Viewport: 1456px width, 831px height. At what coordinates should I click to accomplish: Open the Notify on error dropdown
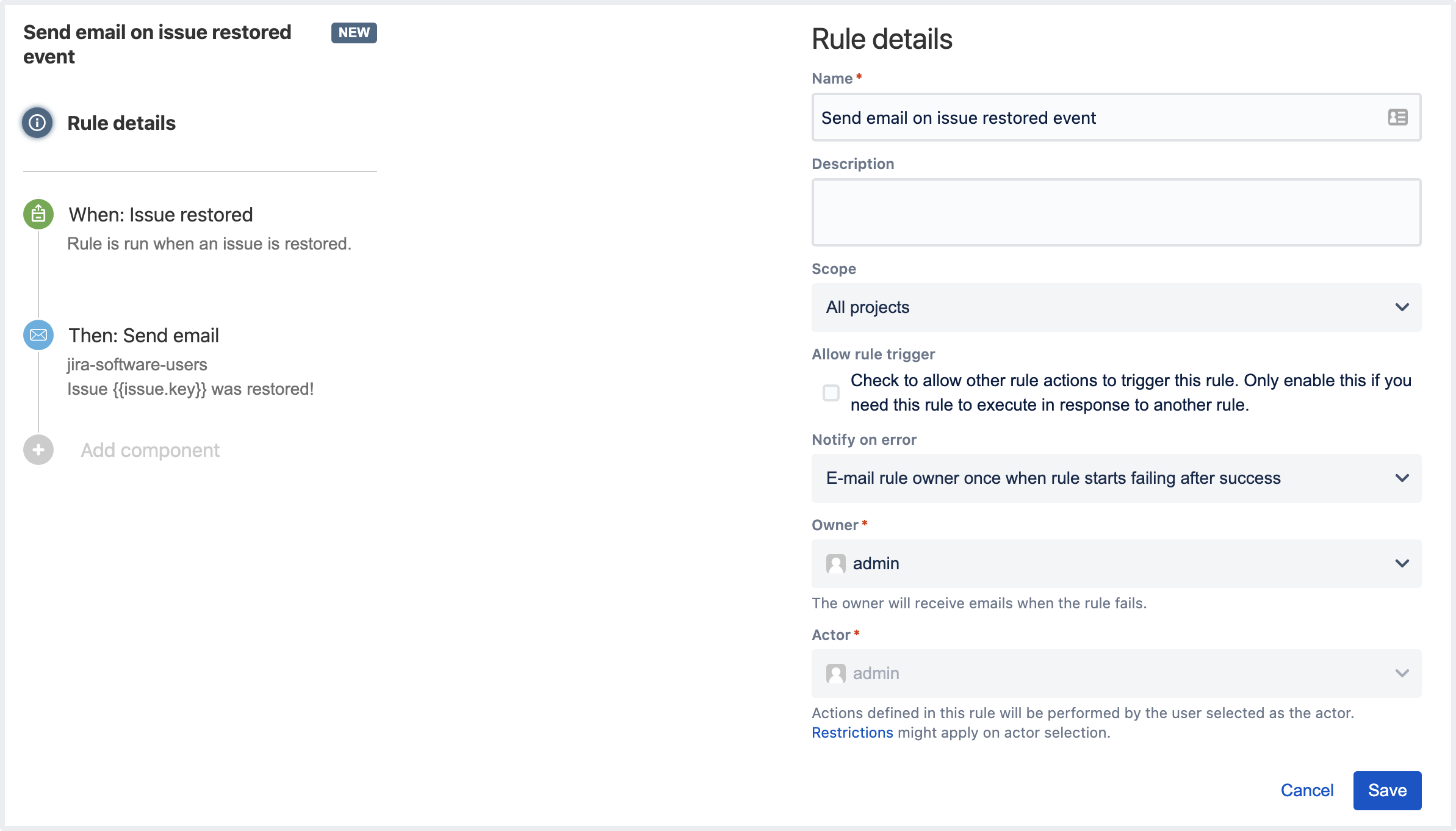1116,478
